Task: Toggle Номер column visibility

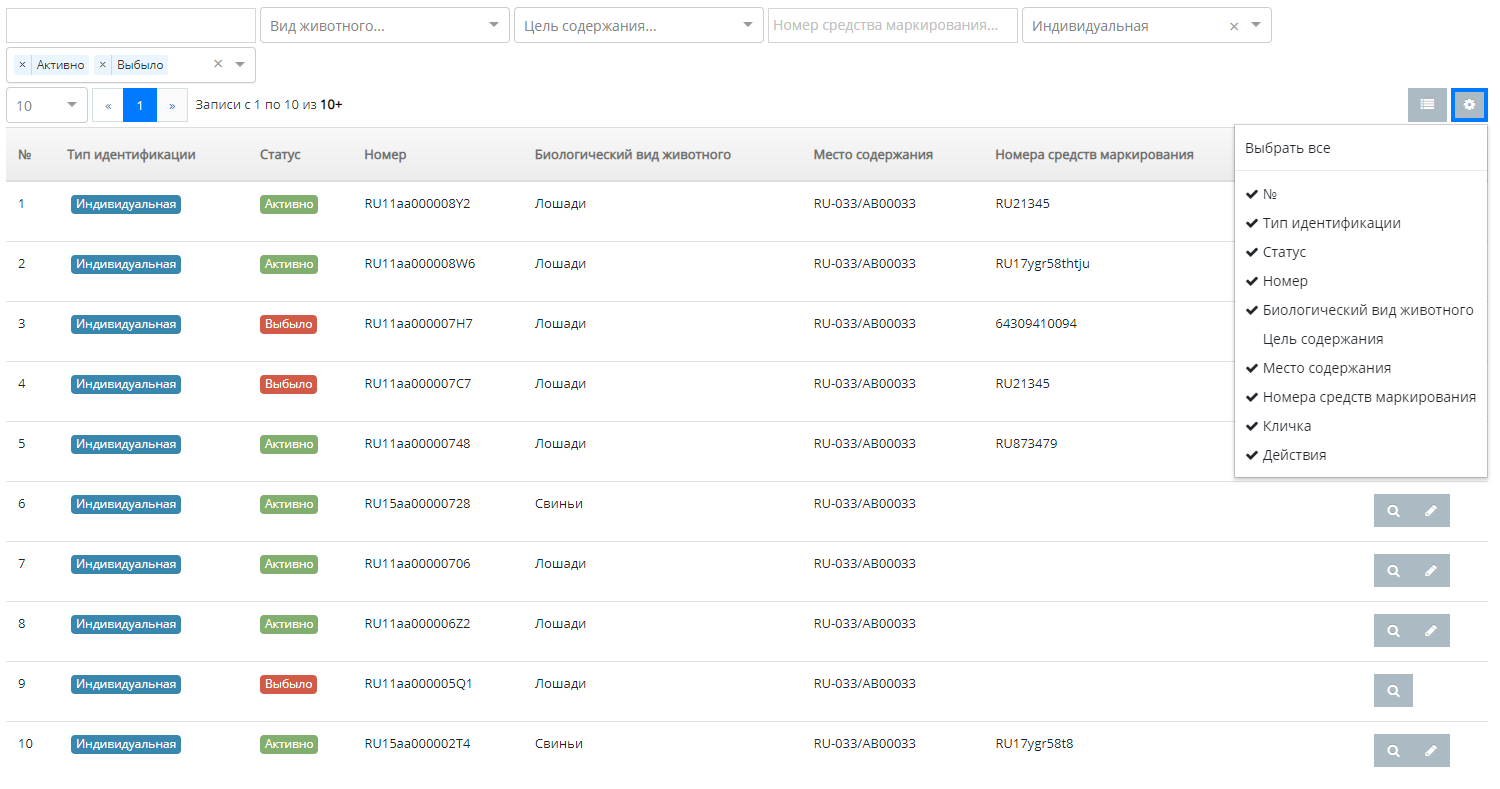Action: pyautogui.click(x=1360, y=281)
